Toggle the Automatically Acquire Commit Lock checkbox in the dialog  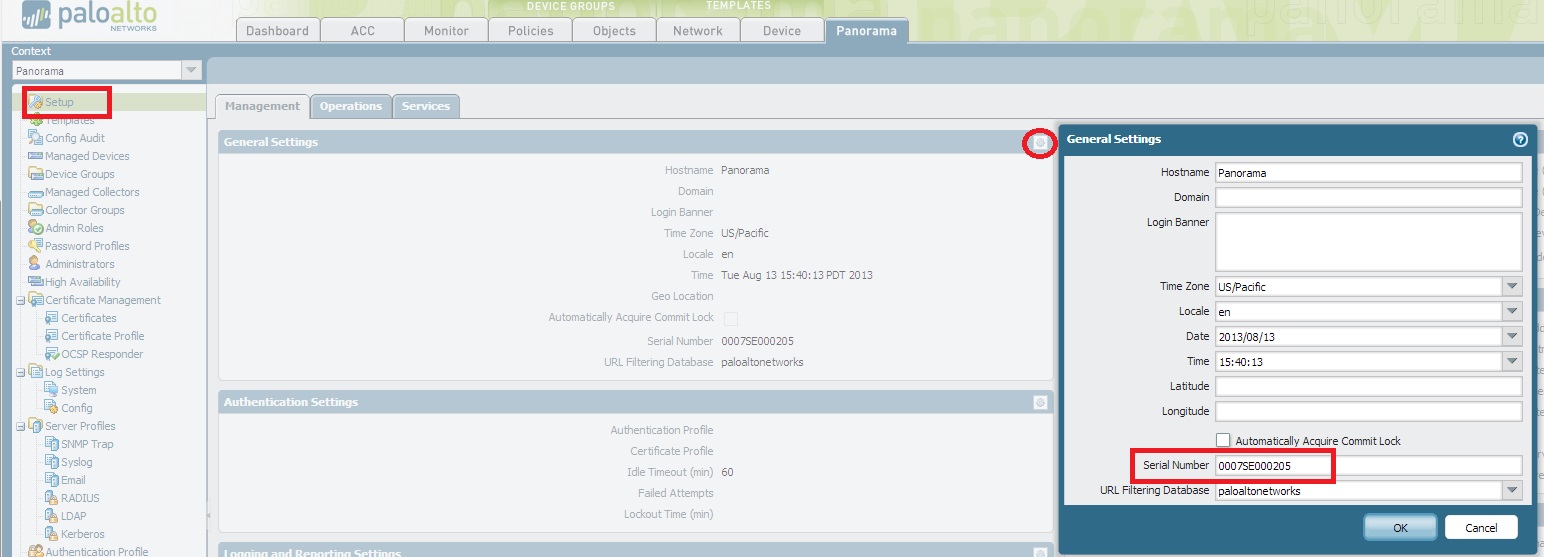coord(1222,440)
